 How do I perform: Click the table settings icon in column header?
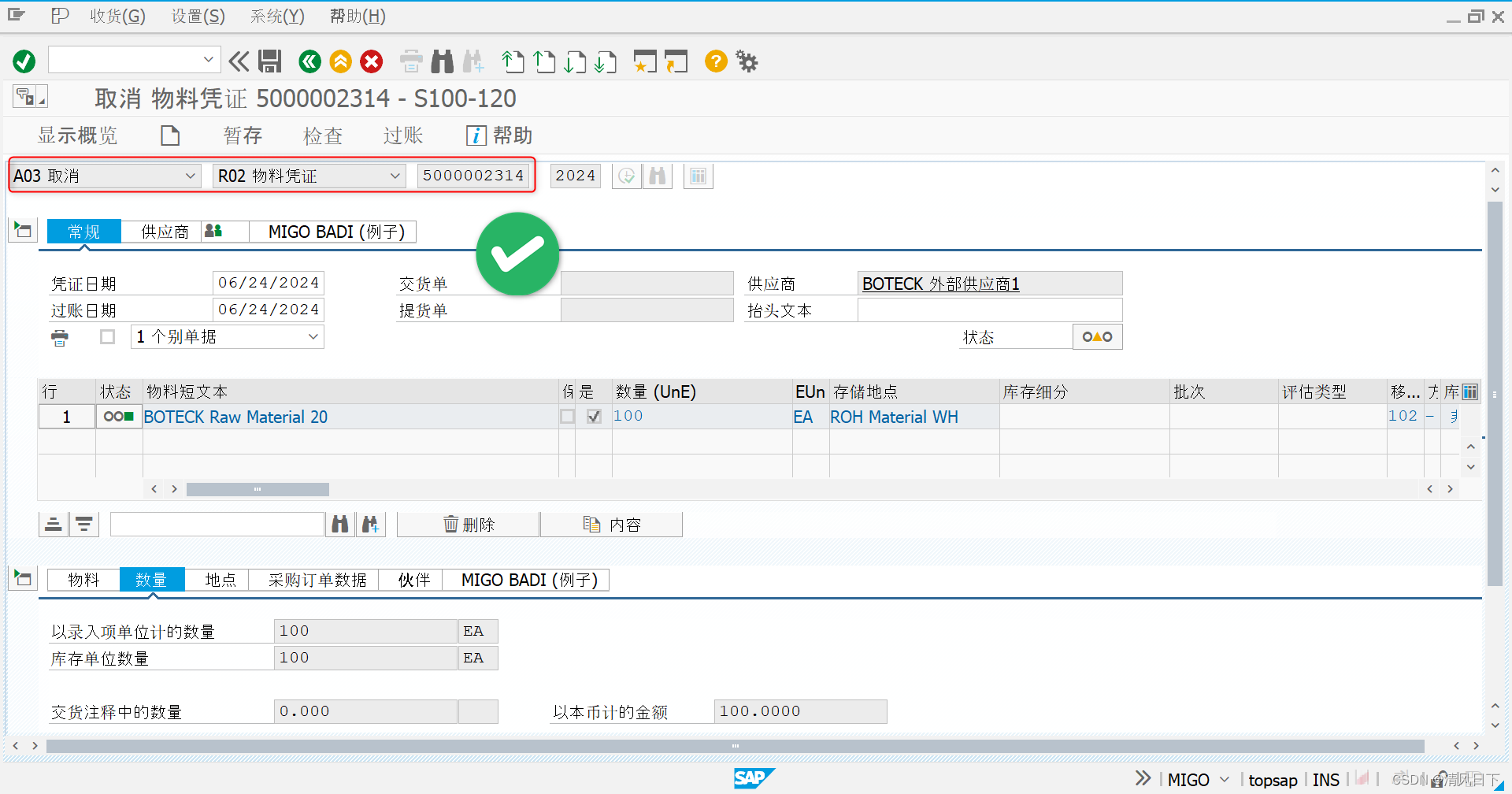click(1470, 391)
